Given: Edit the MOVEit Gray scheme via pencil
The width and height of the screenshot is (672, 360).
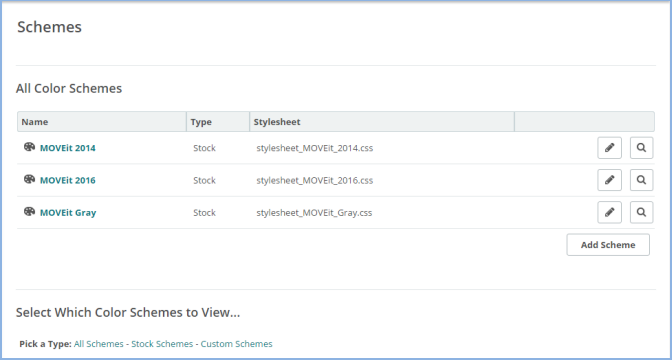Looking at the screenshot, I should tap(609, 212).
